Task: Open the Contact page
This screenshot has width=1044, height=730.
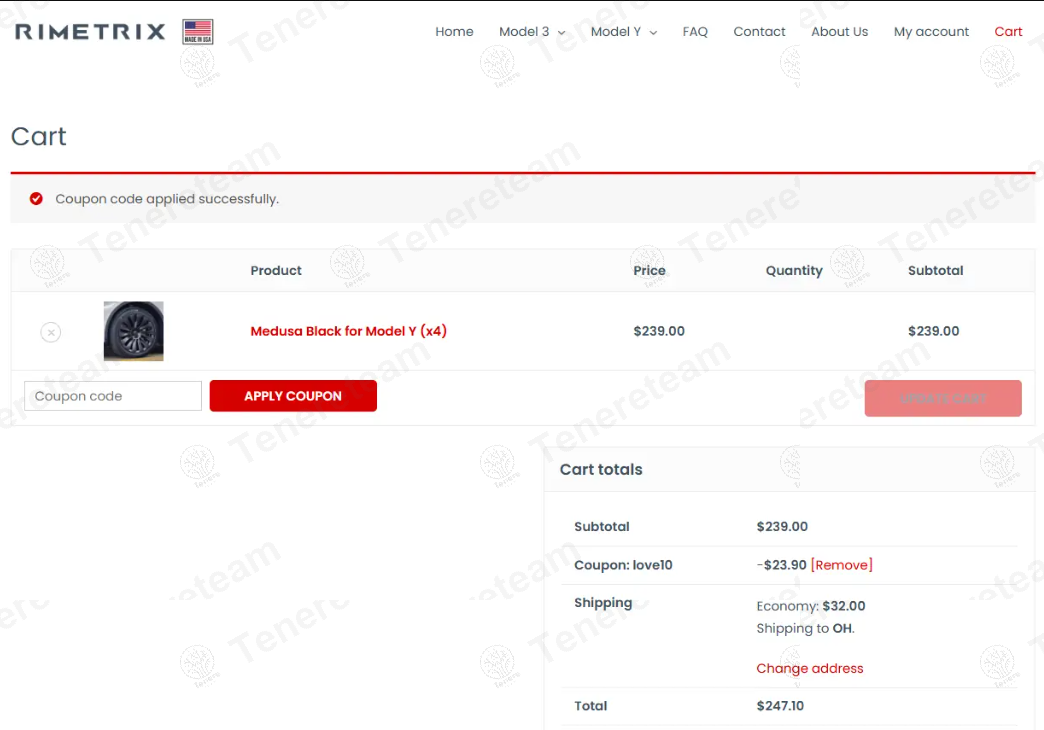Action: (x=759, y=31)
